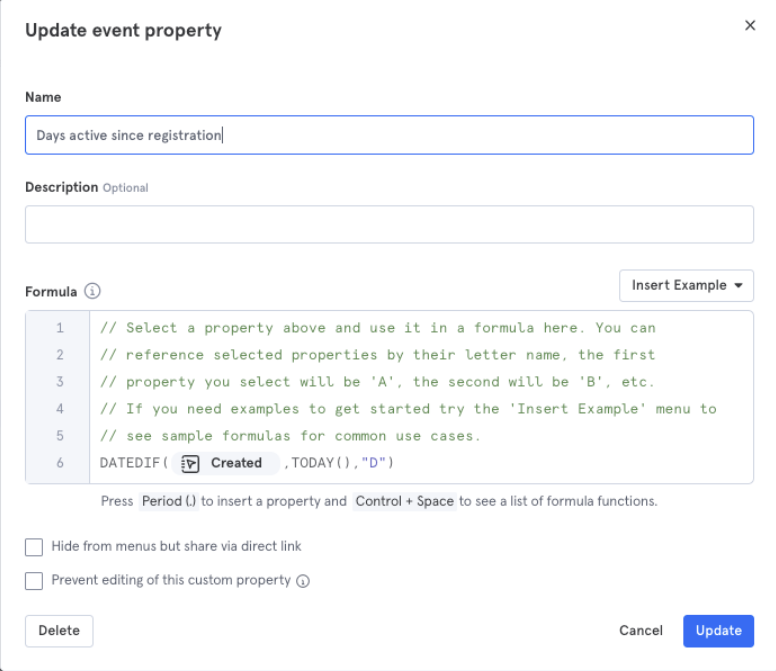Click the event icon in the Created chip
The image size is (776, 671).
tap(190, 464)
